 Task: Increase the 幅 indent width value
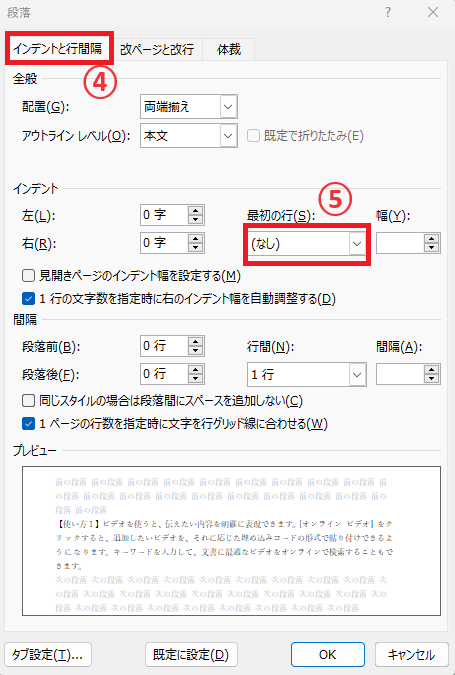[431, 239]
